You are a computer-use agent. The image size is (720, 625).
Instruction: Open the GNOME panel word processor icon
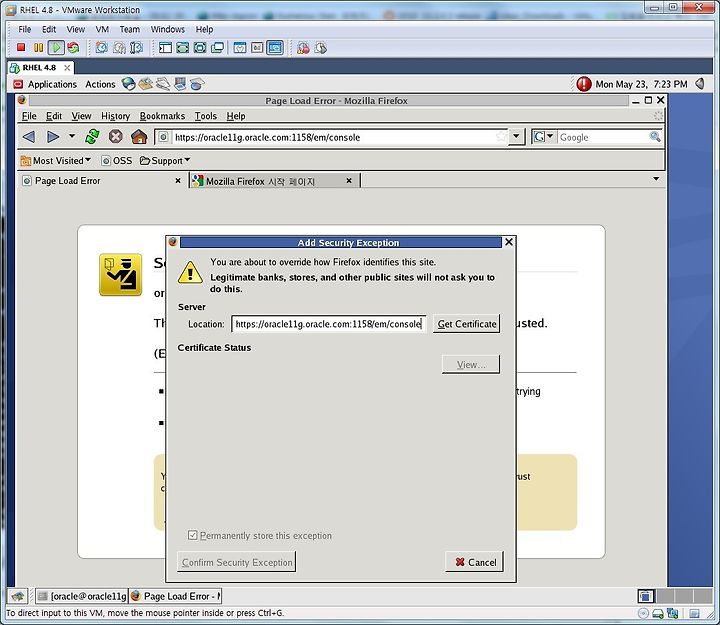163,84
